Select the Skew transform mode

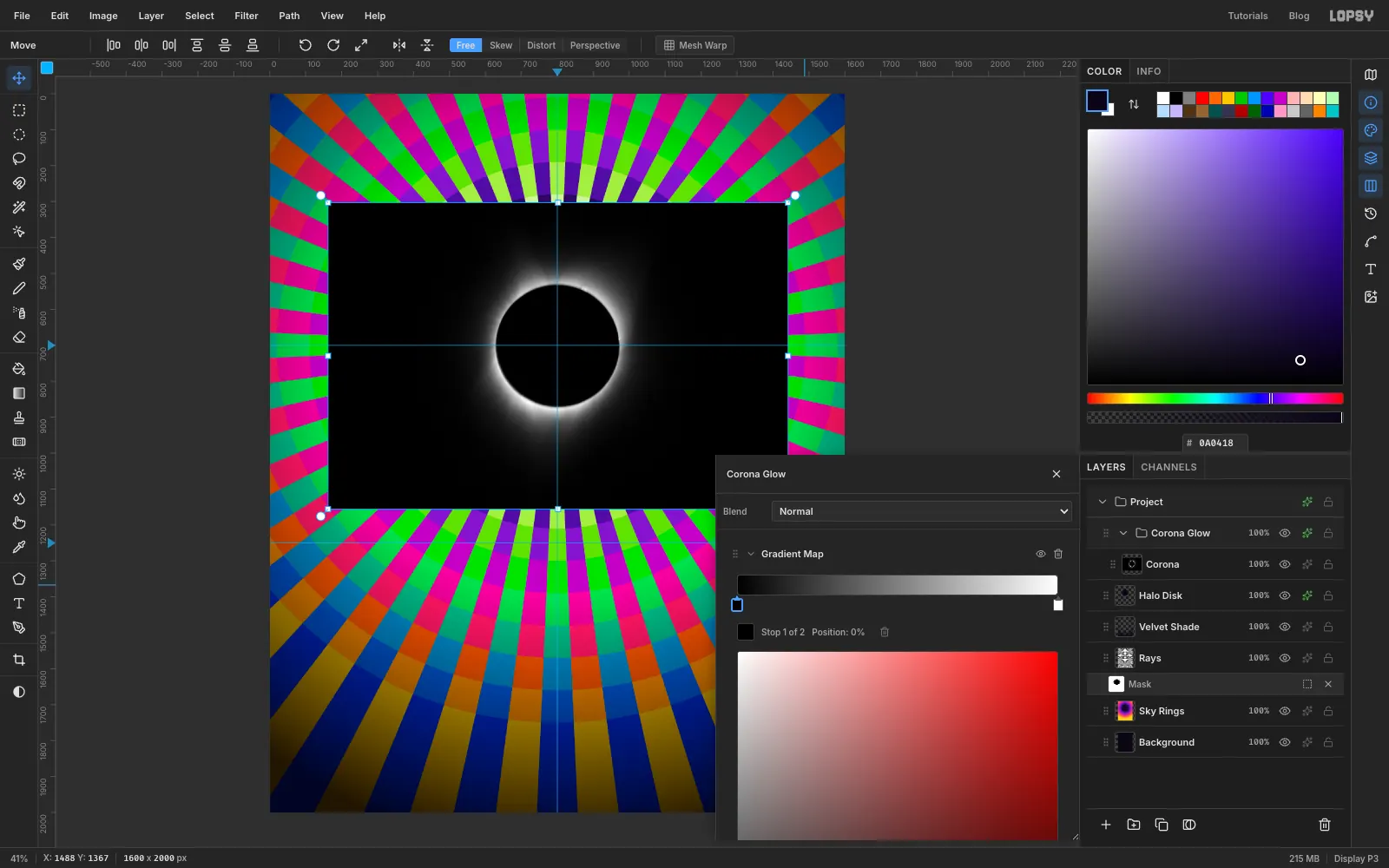(501, 45)
